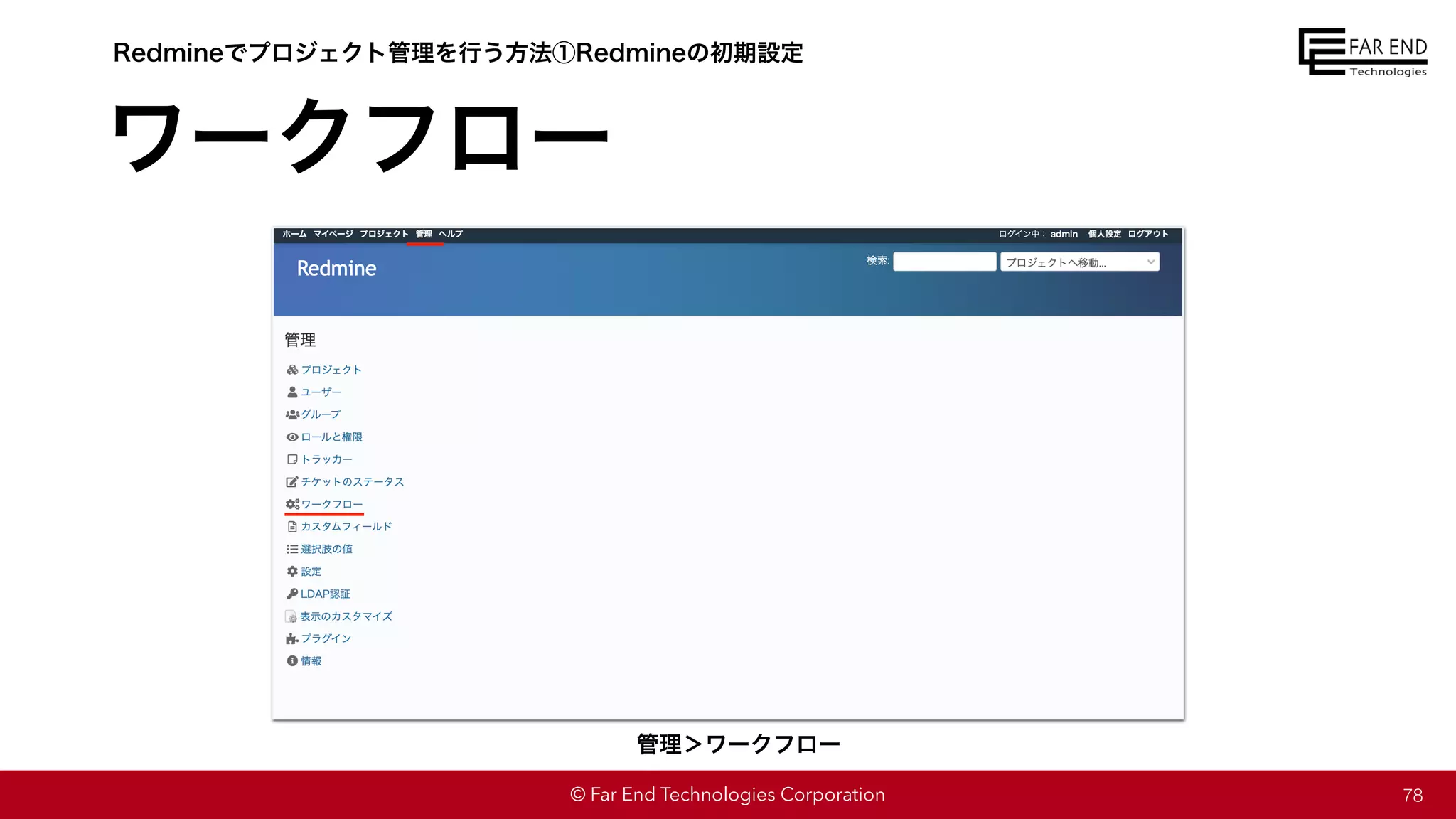
Task: Open the トラッカー link
Action: point(326,459)
